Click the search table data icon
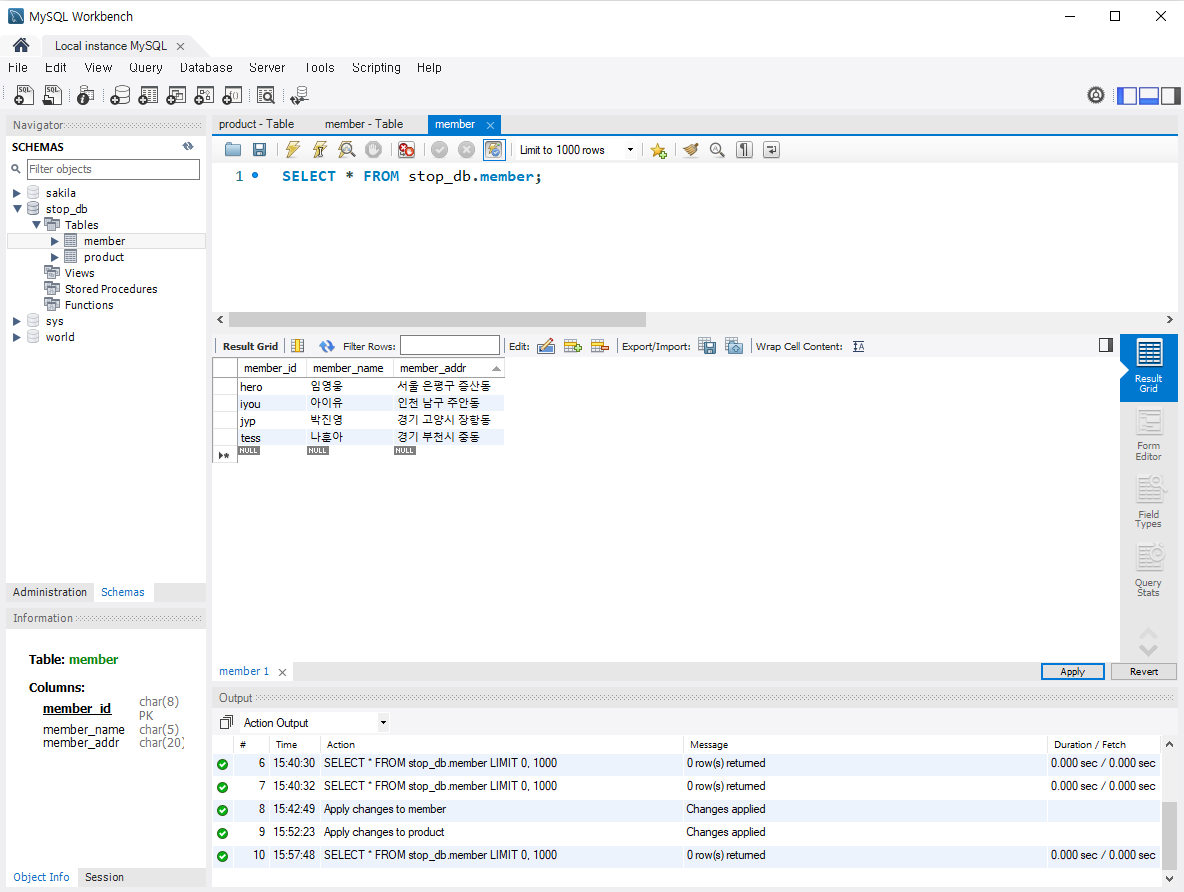This screenshot has height=892, width=1184. (266, 95)
